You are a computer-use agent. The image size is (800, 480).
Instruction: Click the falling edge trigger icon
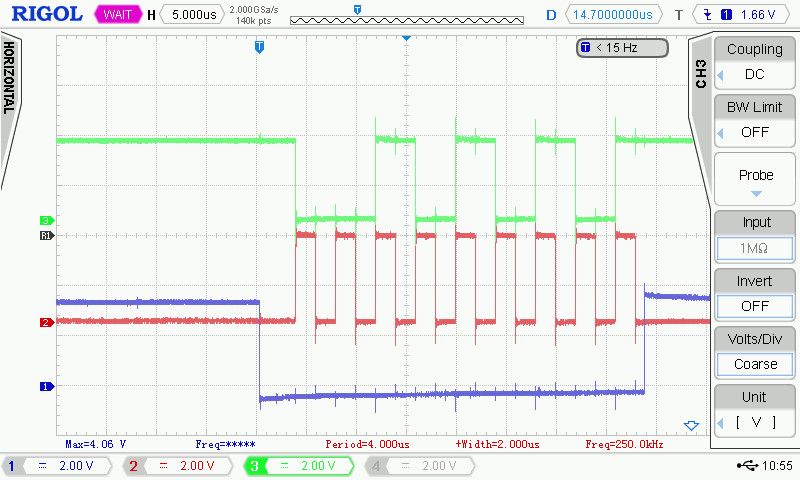point(708,14)
